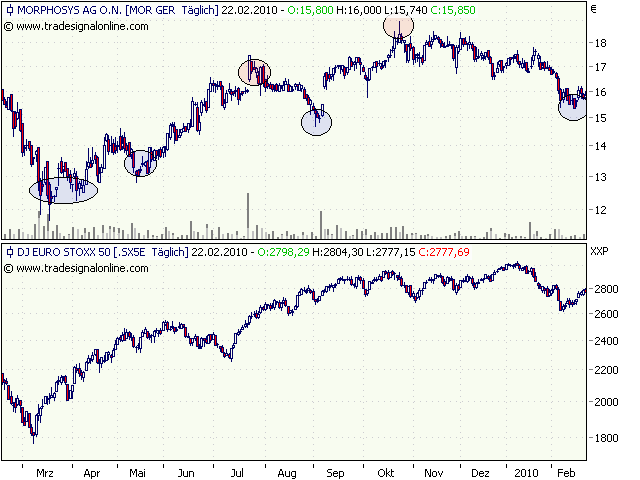Click the Feb month label on time axis
The image size is (640, 480).
(566, 473)
